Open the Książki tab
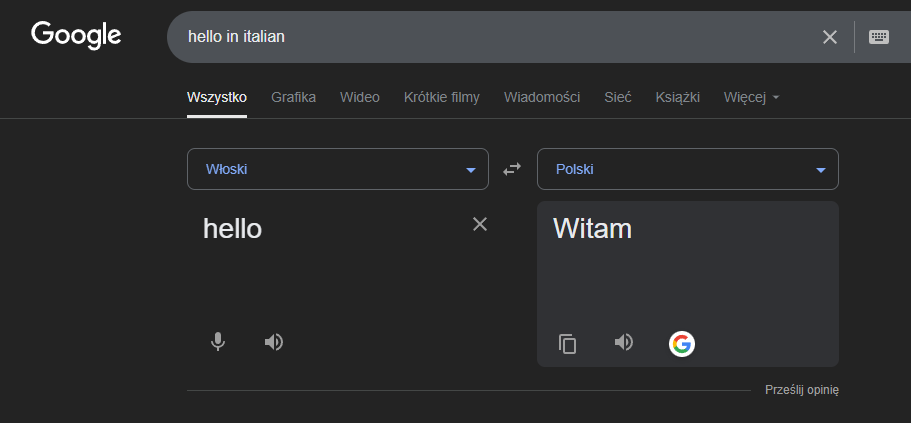The image size is (911, 423). click(x=677, y=98)
